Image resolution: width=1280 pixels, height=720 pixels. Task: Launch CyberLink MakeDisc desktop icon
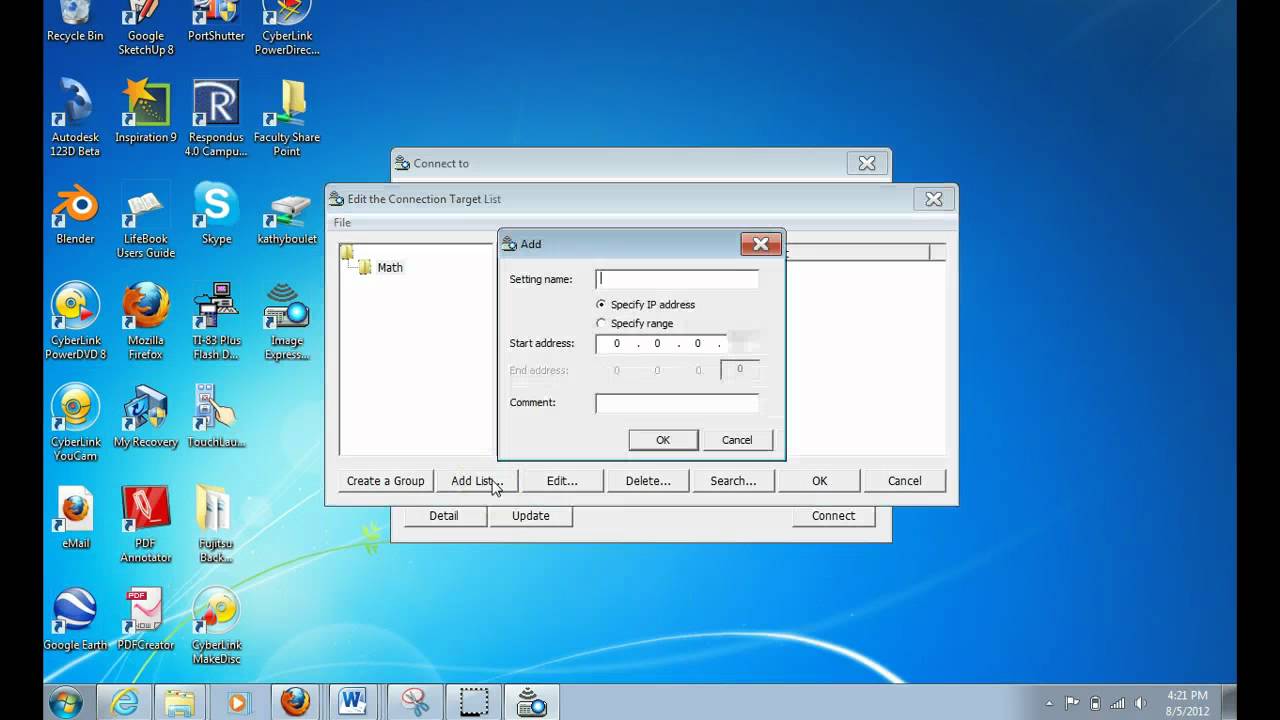(216, 627)
